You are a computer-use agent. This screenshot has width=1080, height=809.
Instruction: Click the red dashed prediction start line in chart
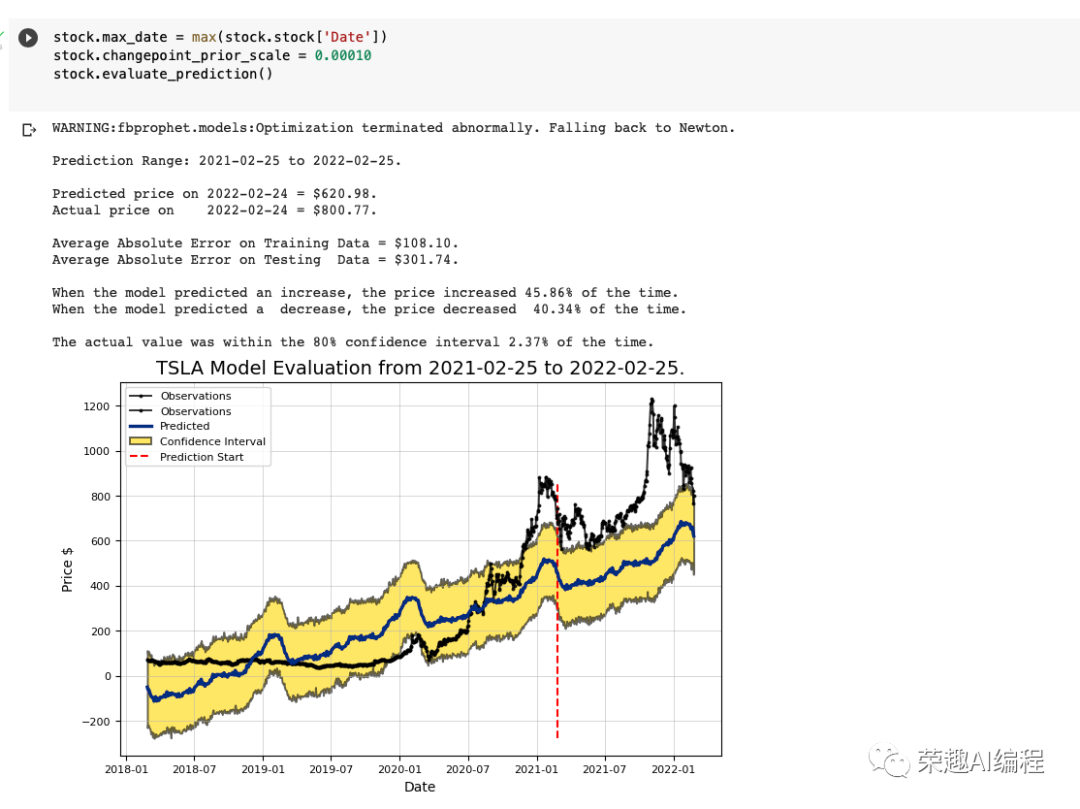point(557,611)
